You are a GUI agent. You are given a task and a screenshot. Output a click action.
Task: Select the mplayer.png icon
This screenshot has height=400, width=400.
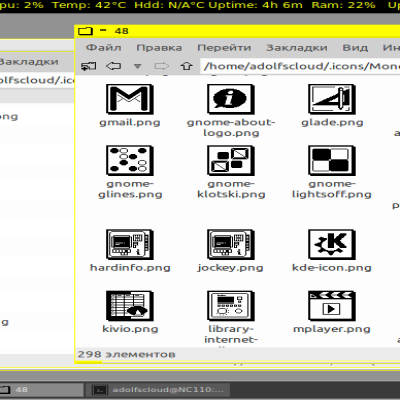click(332, 306)
